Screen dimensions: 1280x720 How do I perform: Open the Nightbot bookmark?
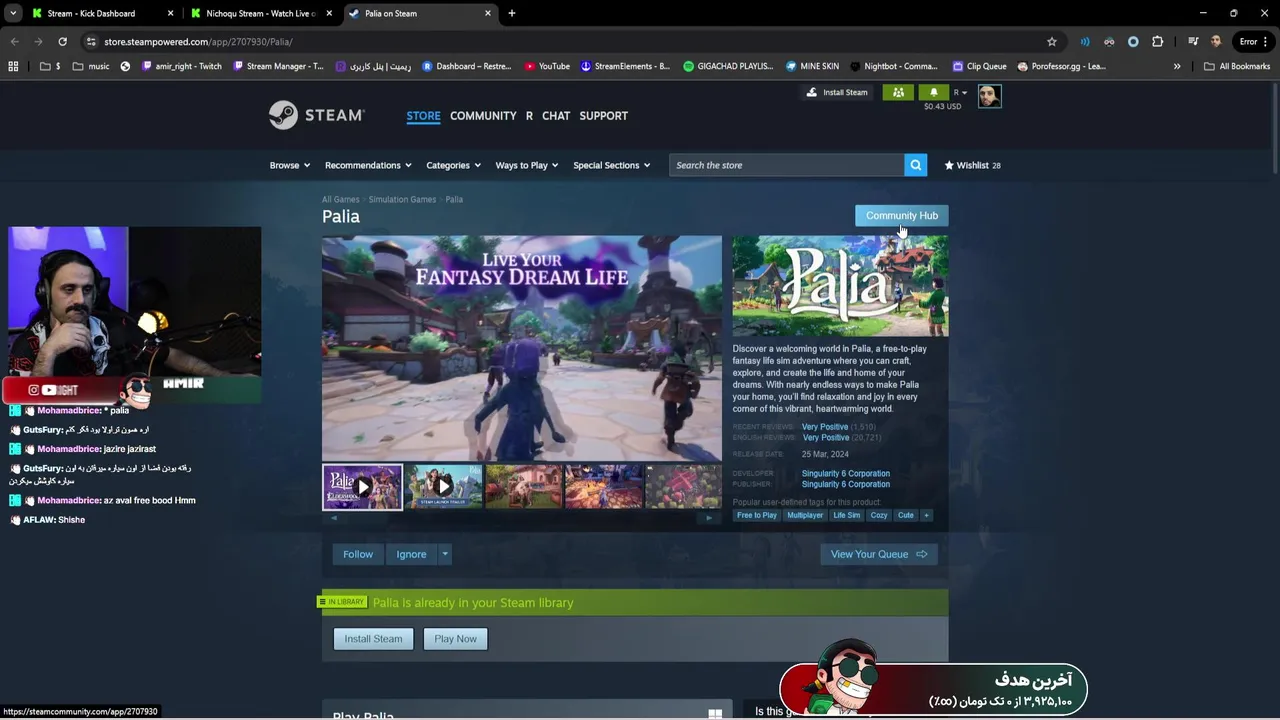[893, 66]
